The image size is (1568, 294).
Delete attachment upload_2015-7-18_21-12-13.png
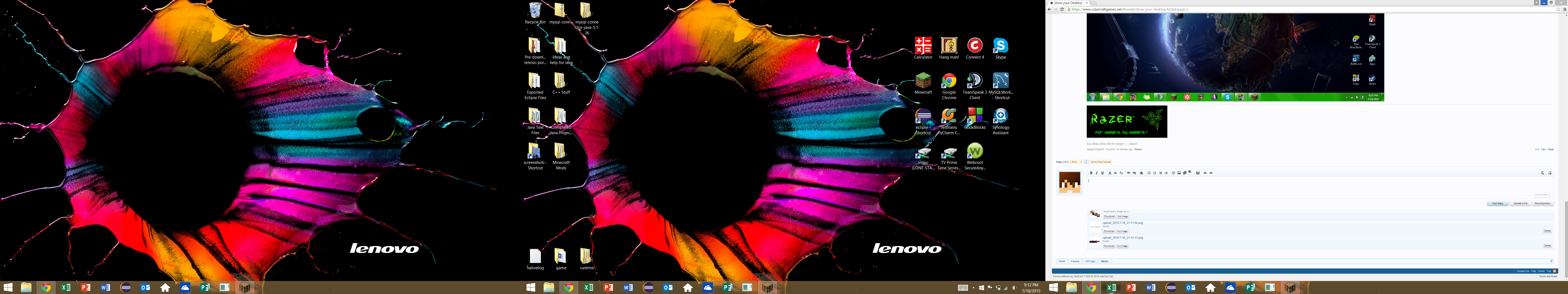pyautogui.click(x=1547, y=245)
